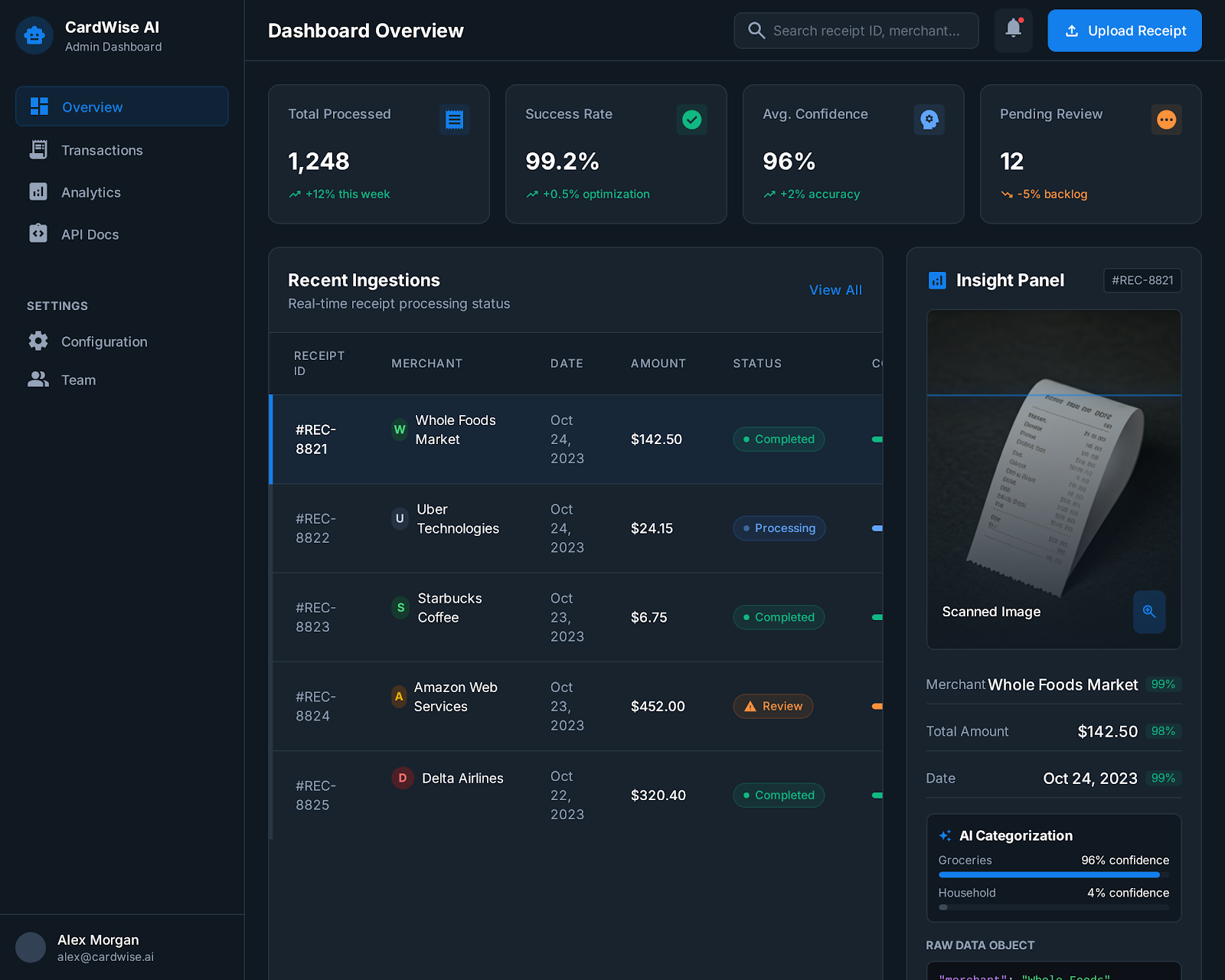This screenshot has height=980, width=1225.
Task: Open the Transactions page
Action: pos(102,150)
